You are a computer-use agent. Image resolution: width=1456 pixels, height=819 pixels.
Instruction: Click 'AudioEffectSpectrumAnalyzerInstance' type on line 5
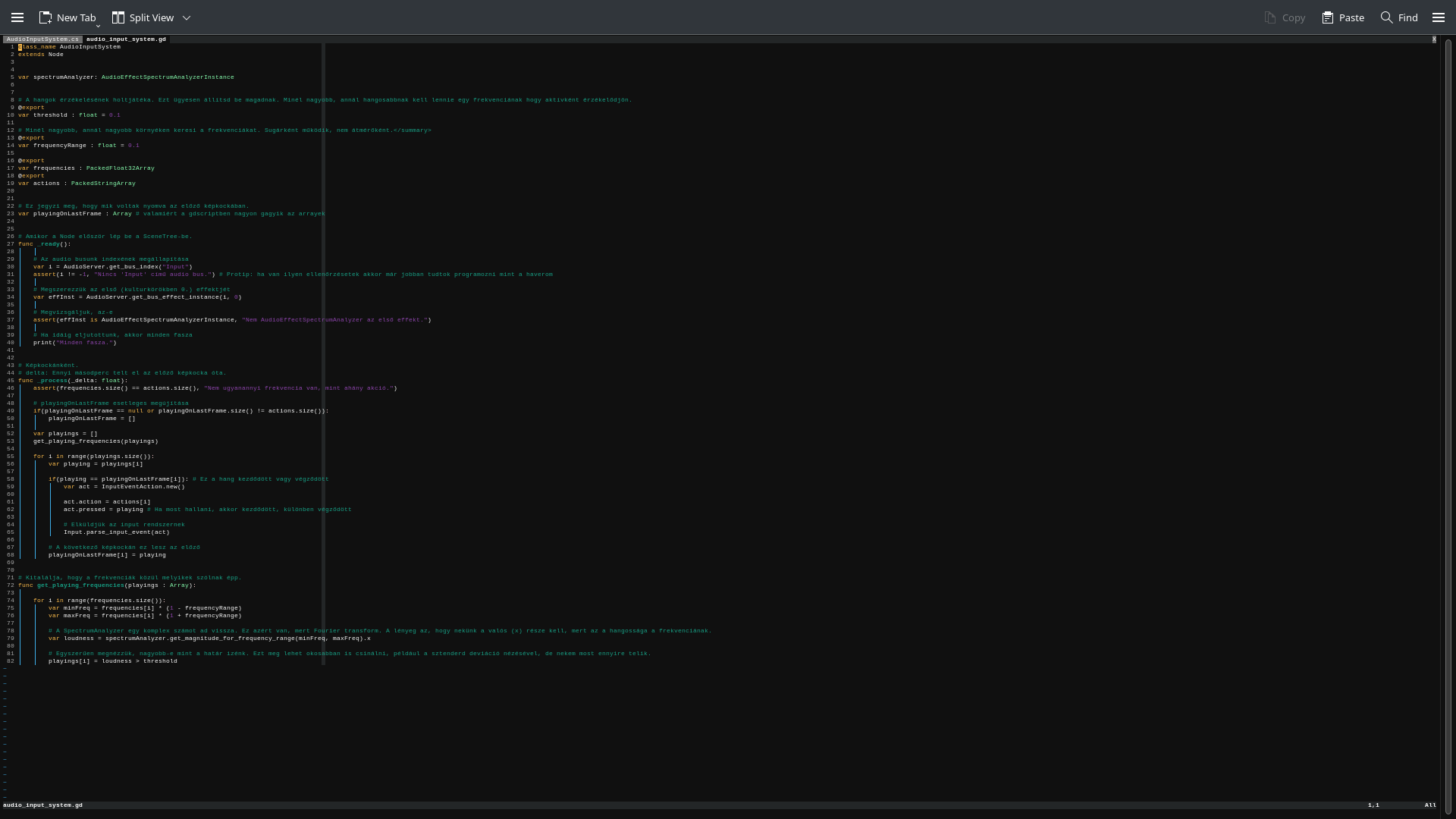tap(168, 77)
